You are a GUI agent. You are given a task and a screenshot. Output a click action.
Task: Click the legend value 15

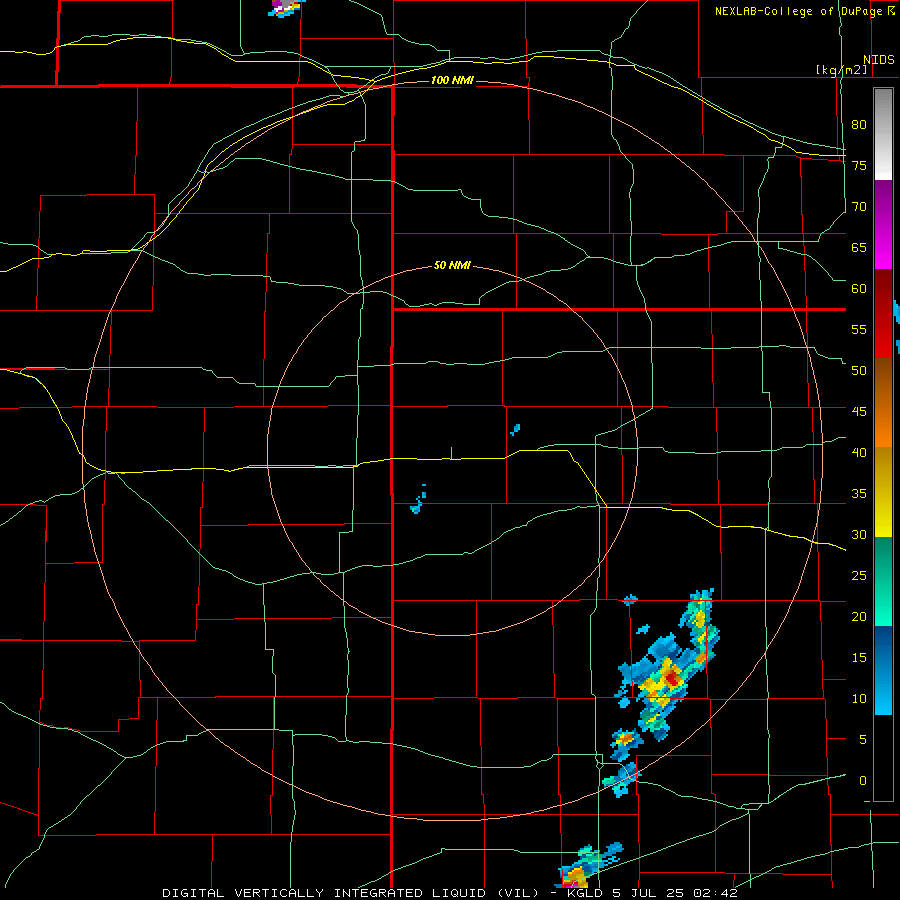point(859,658)
